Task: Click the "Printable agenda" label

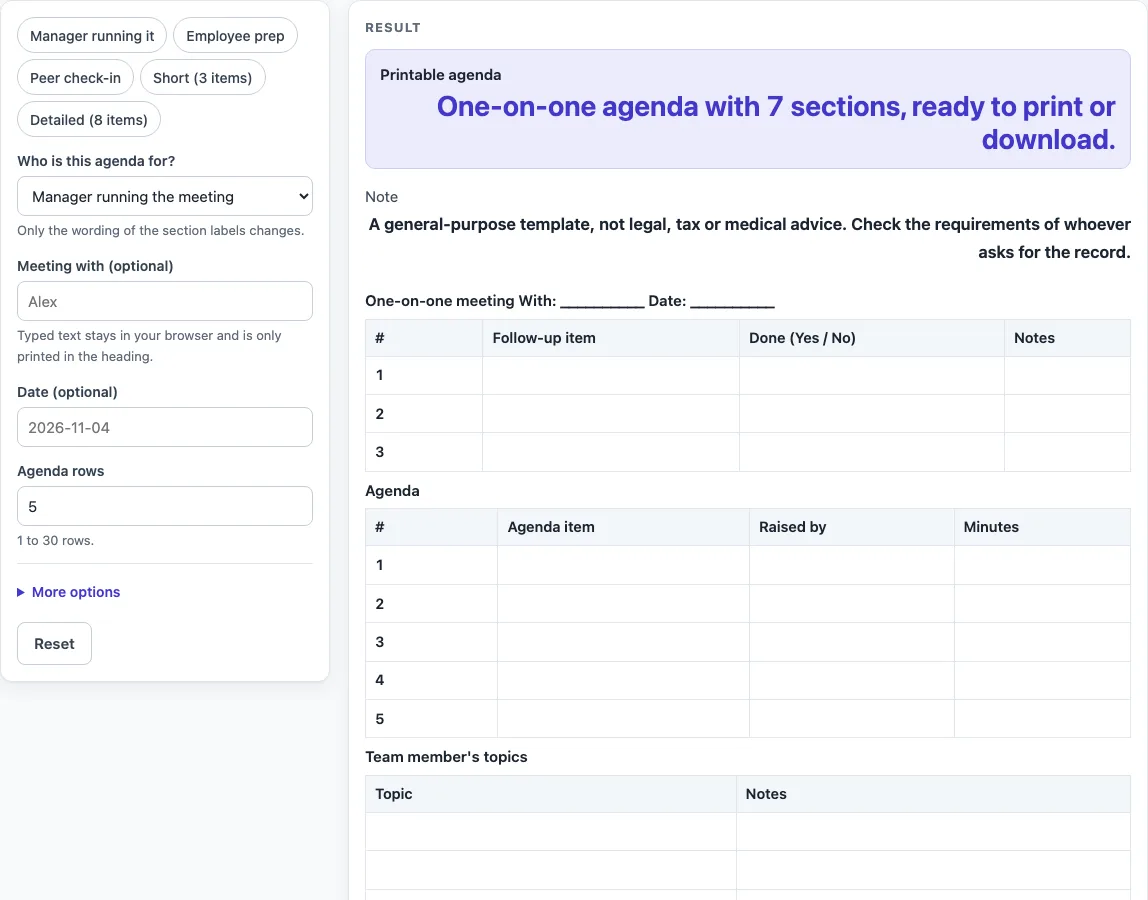Action: [441, 75]
